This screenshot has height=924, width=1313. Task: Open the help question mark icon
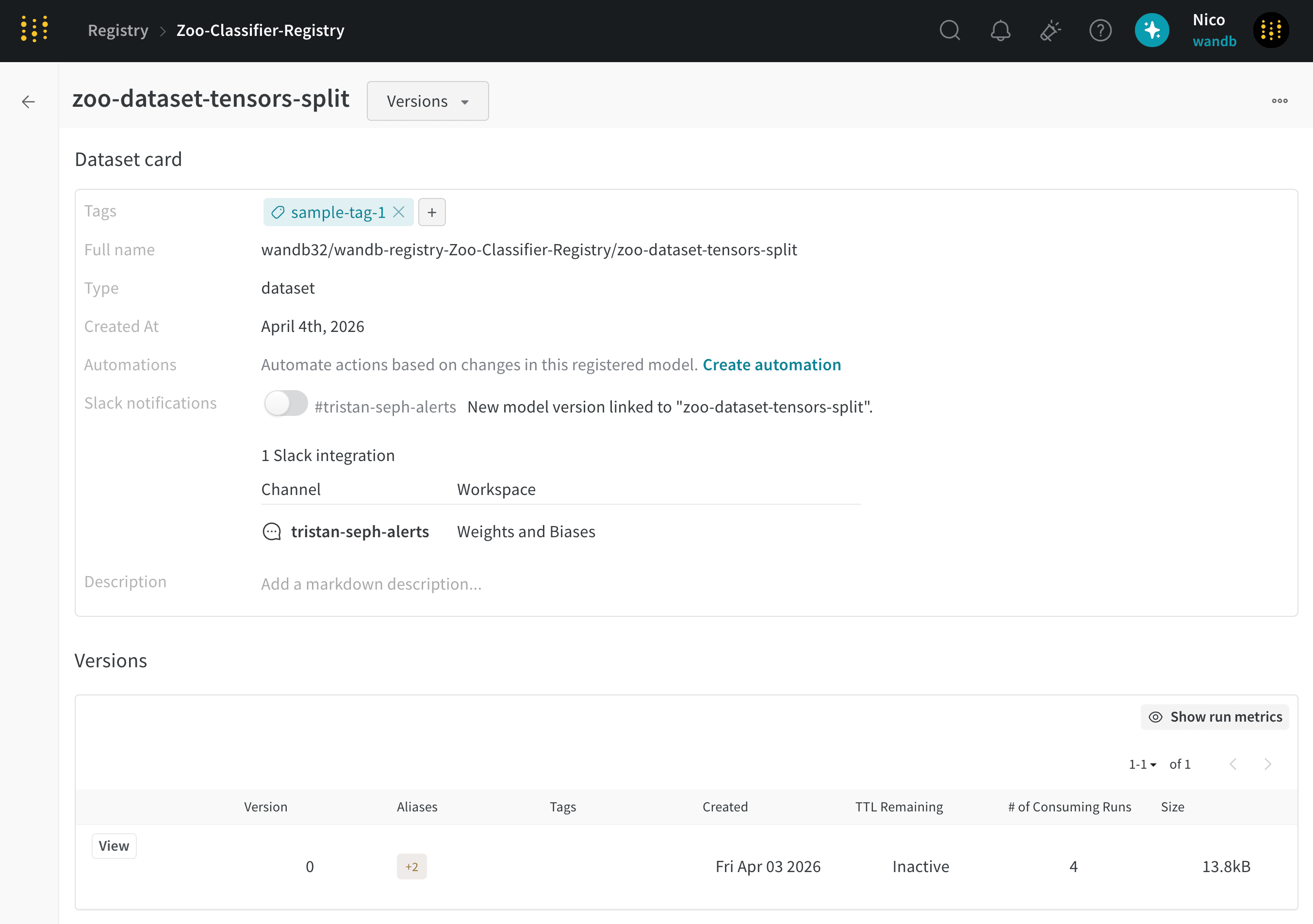click(1100, 30)
